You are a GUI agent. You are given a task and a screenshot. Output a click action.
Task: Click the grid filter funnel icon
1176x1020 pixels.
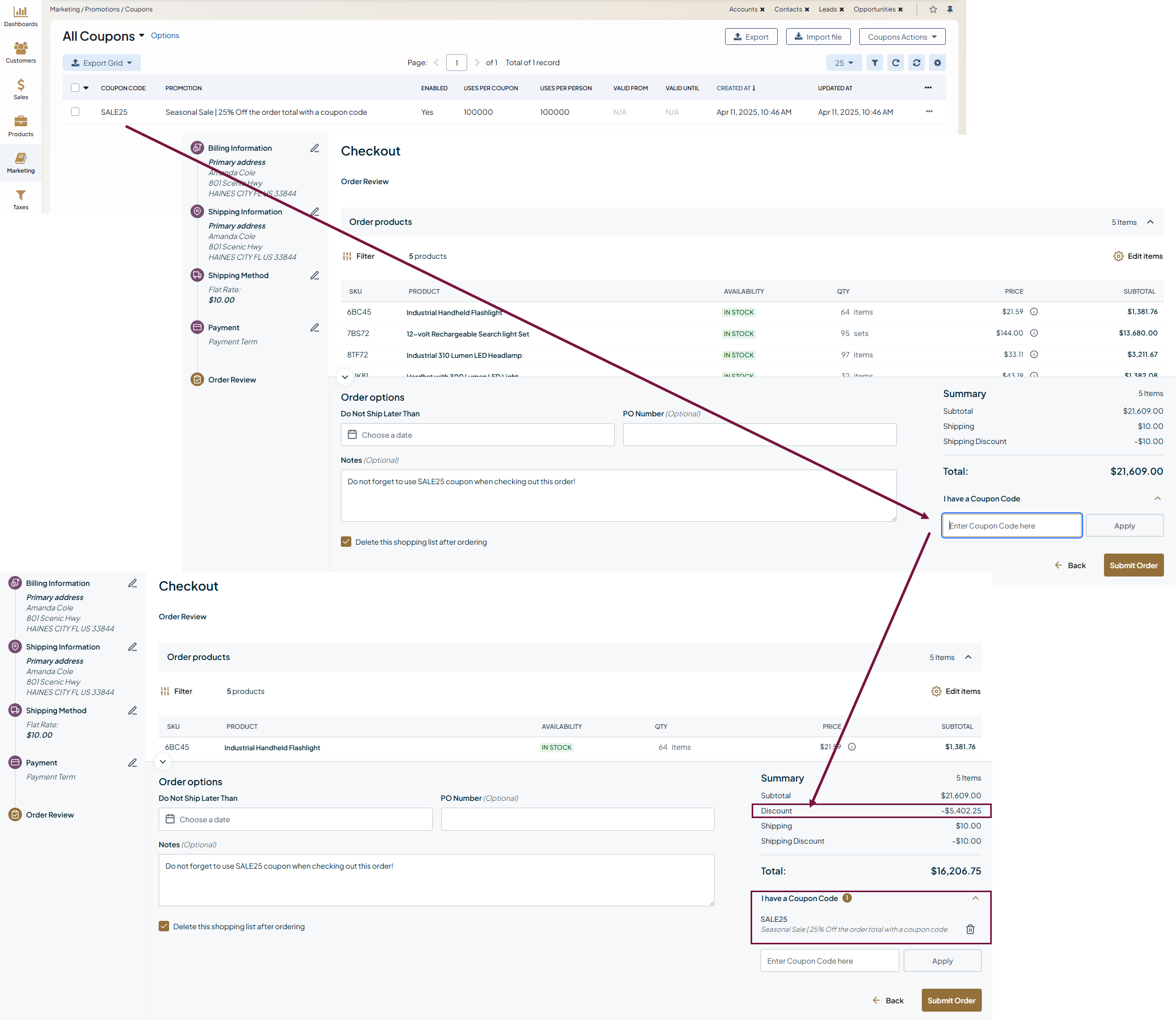pos(874,63)
